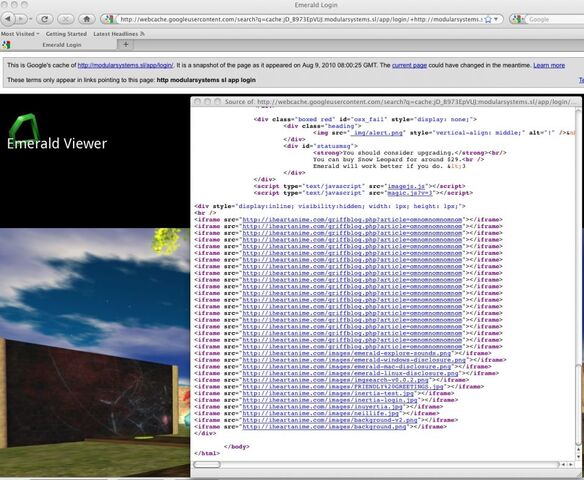The image size is (584, 480).
Task: Open the 'current page' link
Action: [x=409, y=65]
